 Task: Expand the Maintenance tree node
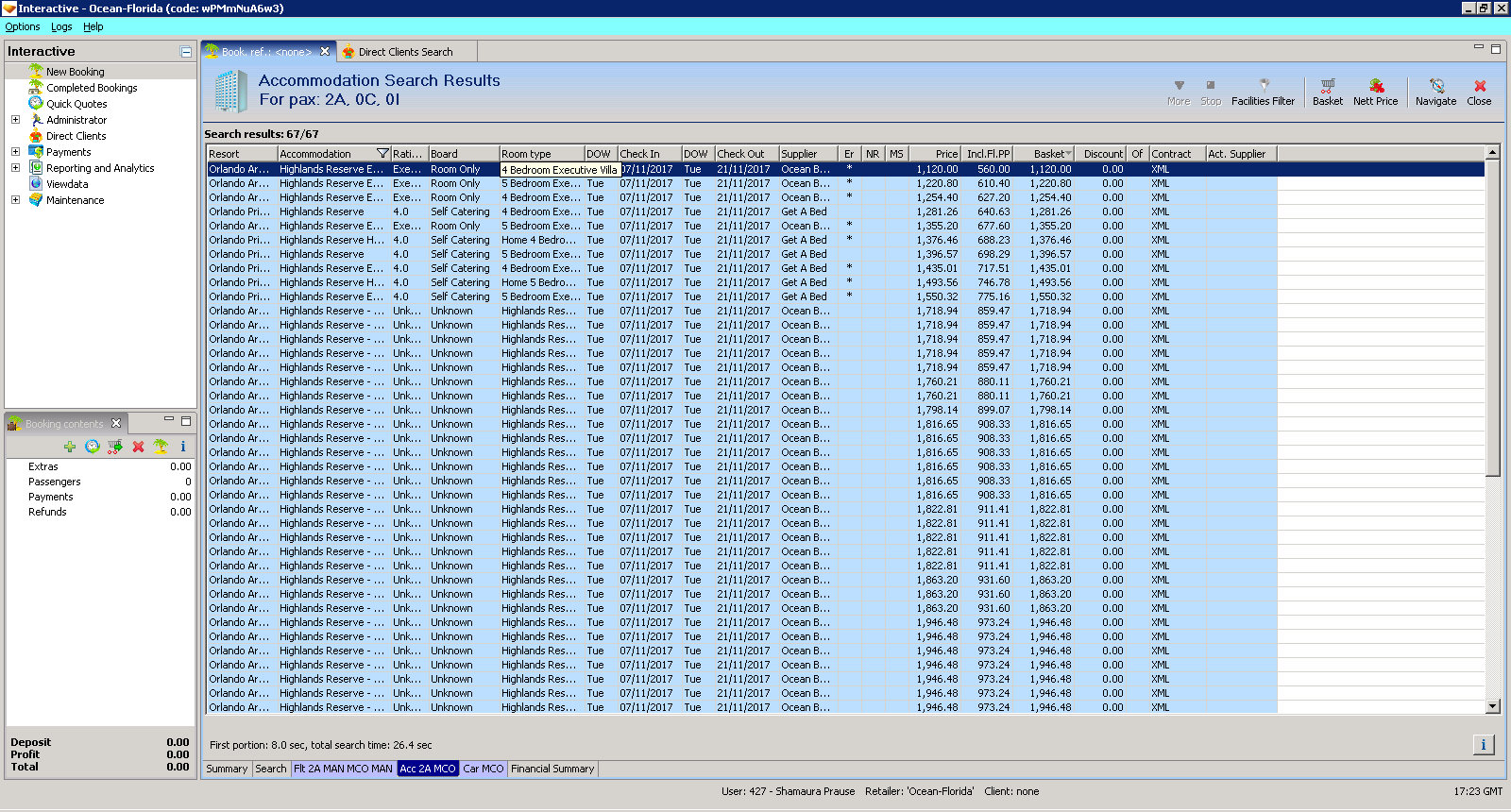pyautogui.click(x=15, y=200)
